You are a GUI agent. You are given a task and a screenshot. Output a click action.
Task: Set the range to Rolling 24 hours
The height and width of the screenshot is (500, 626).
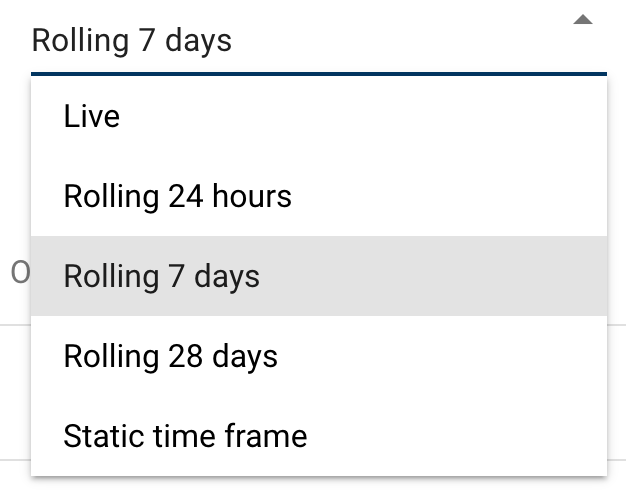178,196
